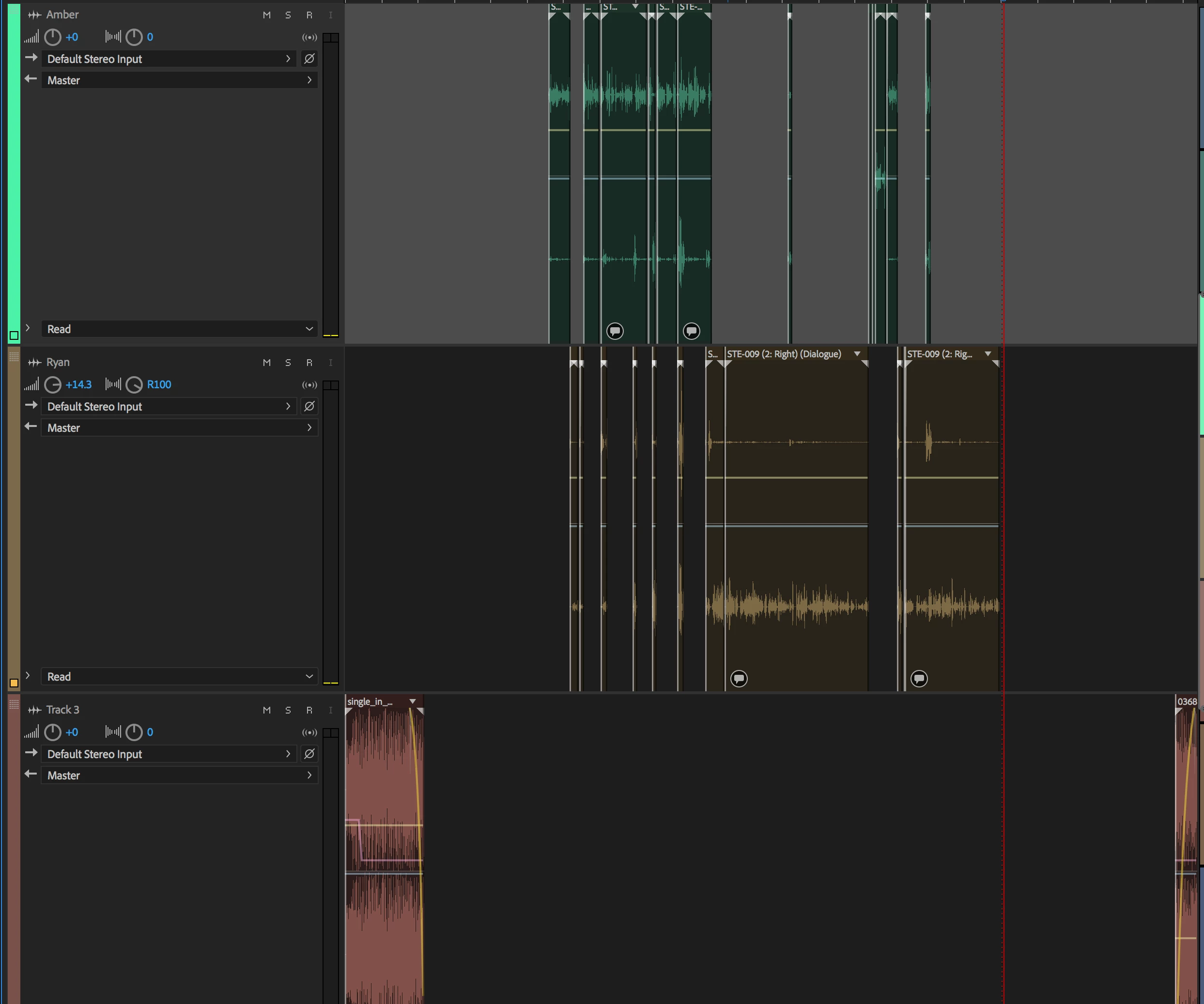This screenshot has width=1204, height=1004.
Task: Click the Track 3 polarity reverse icon
Action: (x=309, y=754)
